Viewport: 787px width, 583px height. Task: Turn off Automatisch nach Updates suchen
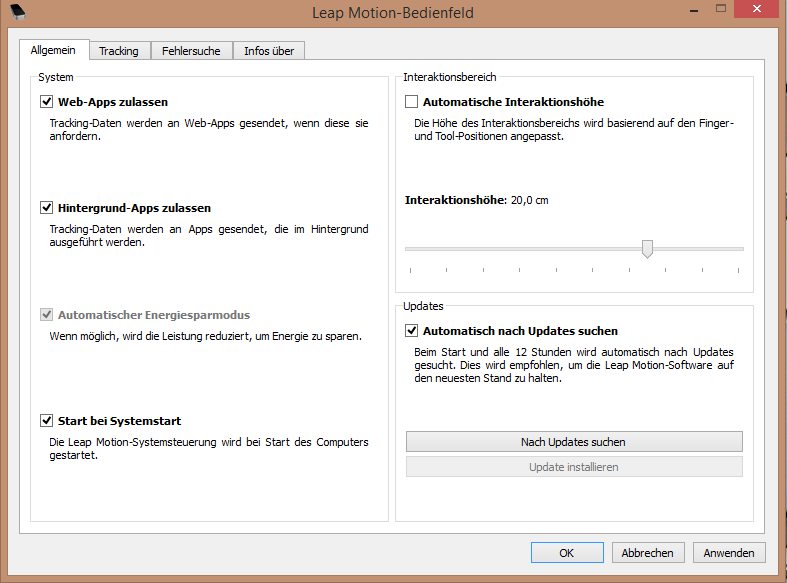[411, 331]
